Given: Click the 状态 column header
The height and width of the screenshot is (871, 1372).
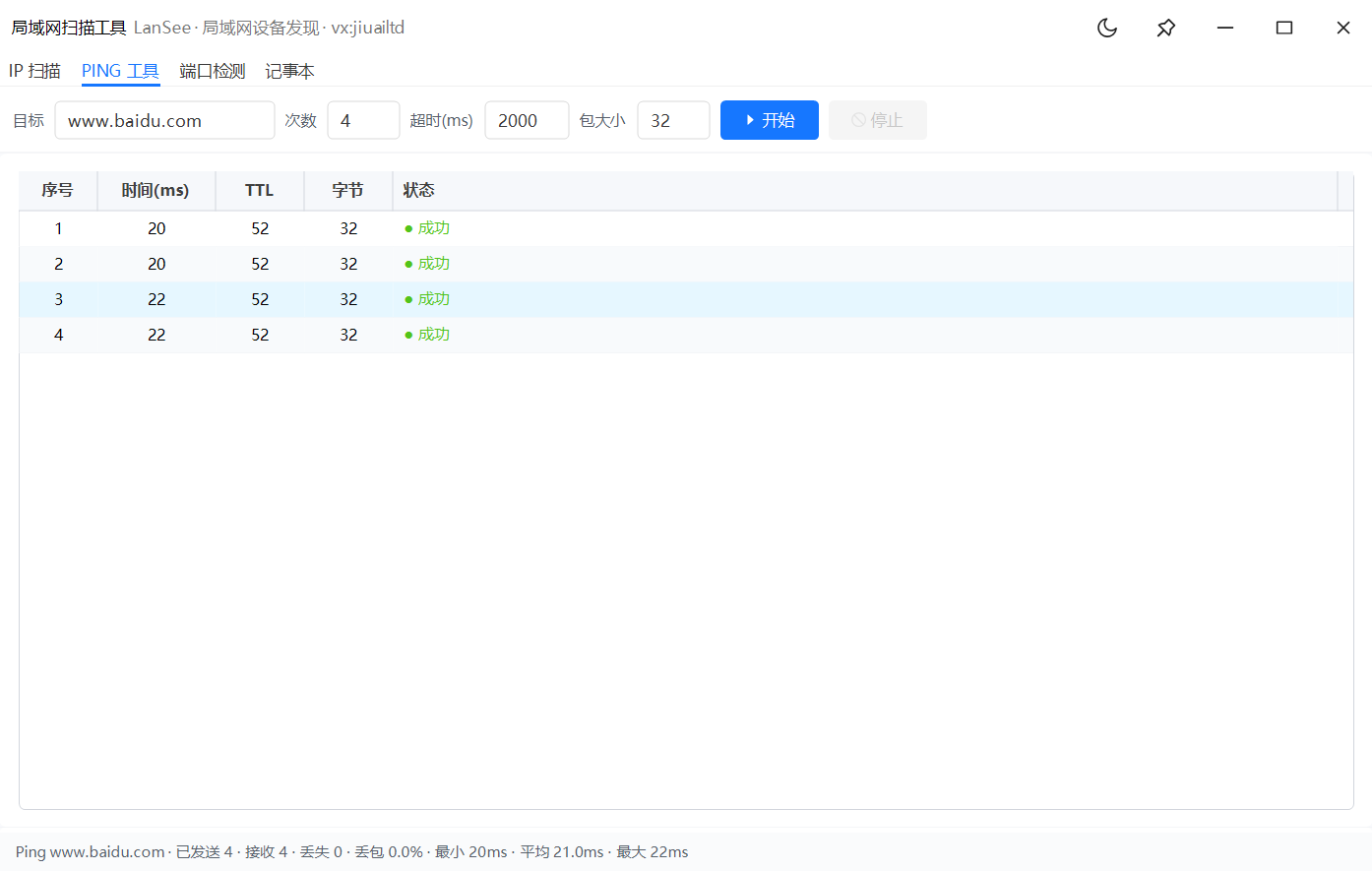Looking at the screenshot, I should click(865, 191).
